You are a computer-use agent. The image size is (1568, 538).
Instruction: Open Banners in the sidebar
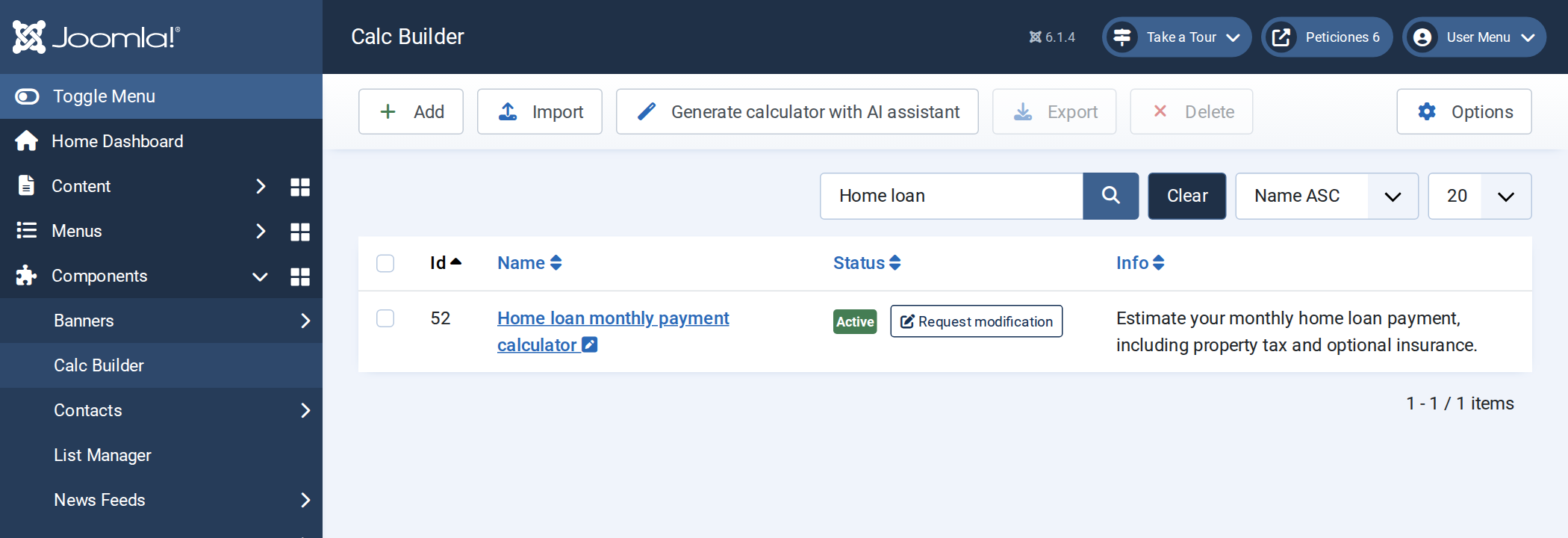click(x=84, y=321)
